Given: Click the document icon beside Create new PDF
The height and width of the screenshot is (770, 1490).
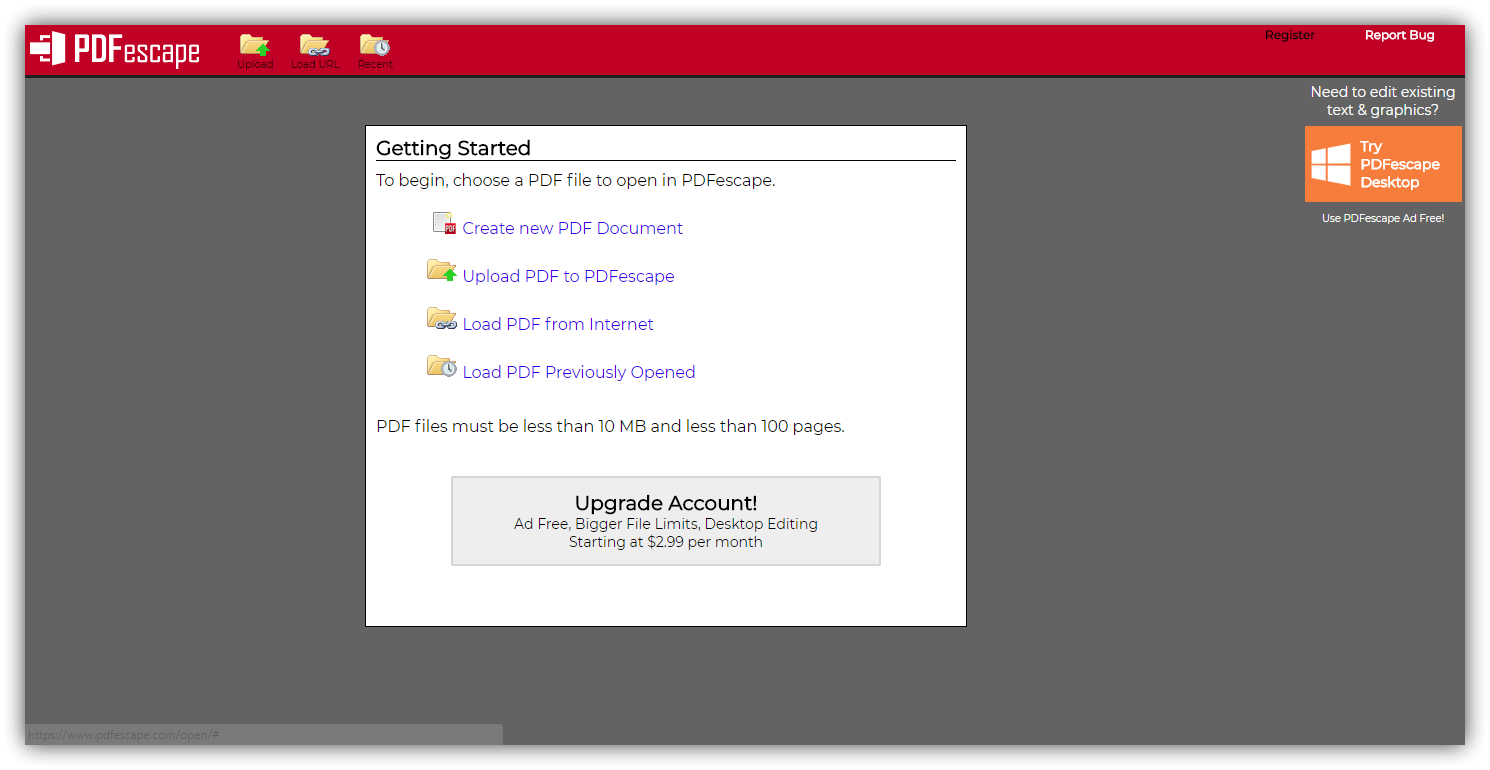Looking at the screenshot, I should coord(444,224).
